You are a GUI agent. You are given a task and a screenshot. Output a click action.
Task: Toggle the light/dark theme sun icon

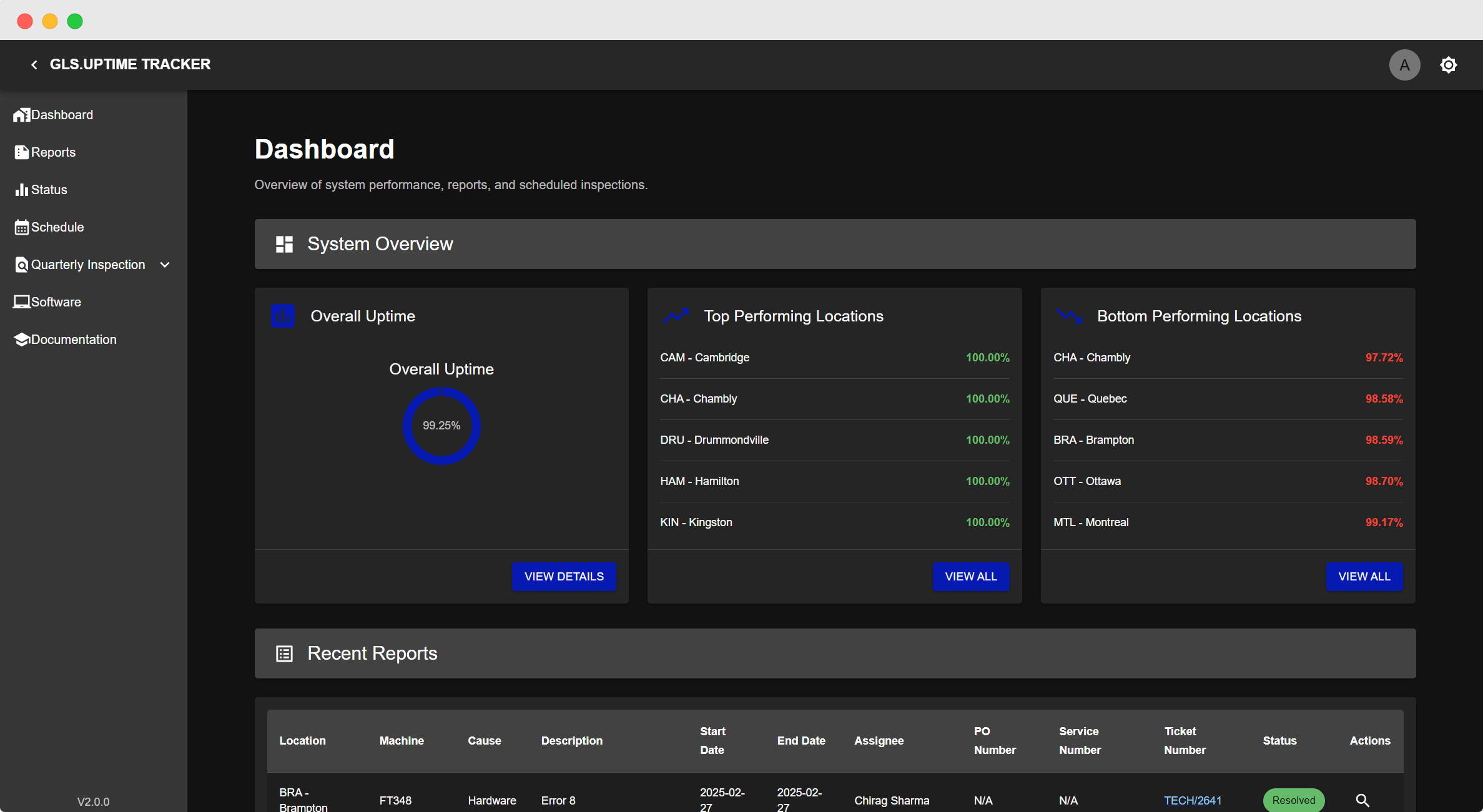tap(1448, 65)
